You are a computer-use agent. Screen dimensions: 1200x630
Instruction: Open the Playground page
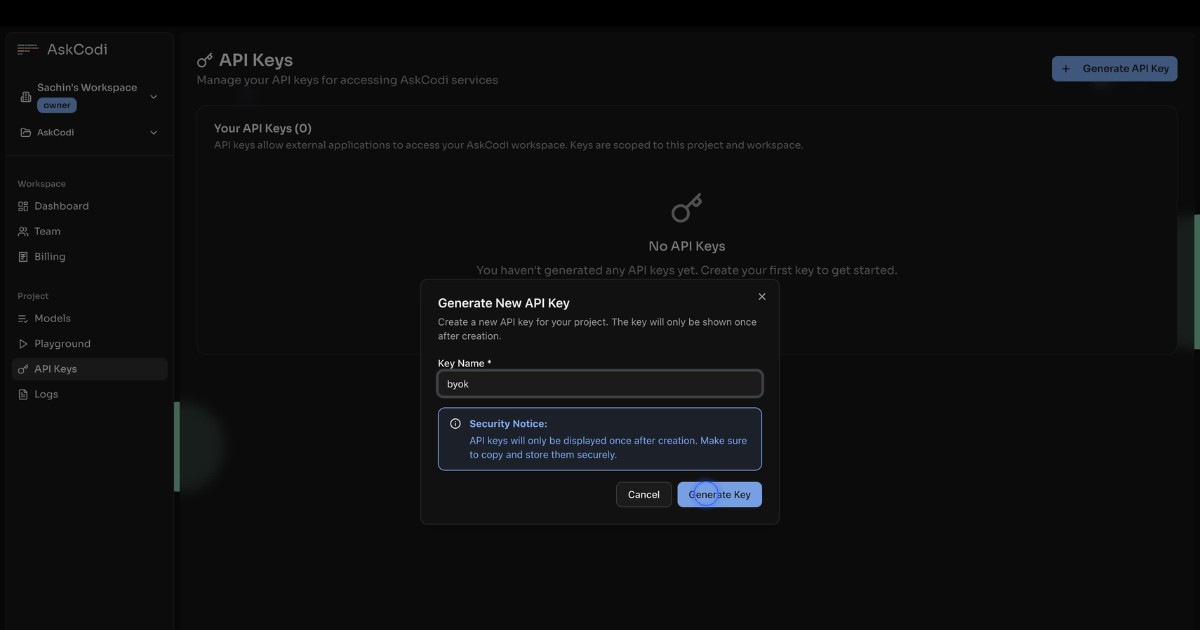(x=90, y=344)
